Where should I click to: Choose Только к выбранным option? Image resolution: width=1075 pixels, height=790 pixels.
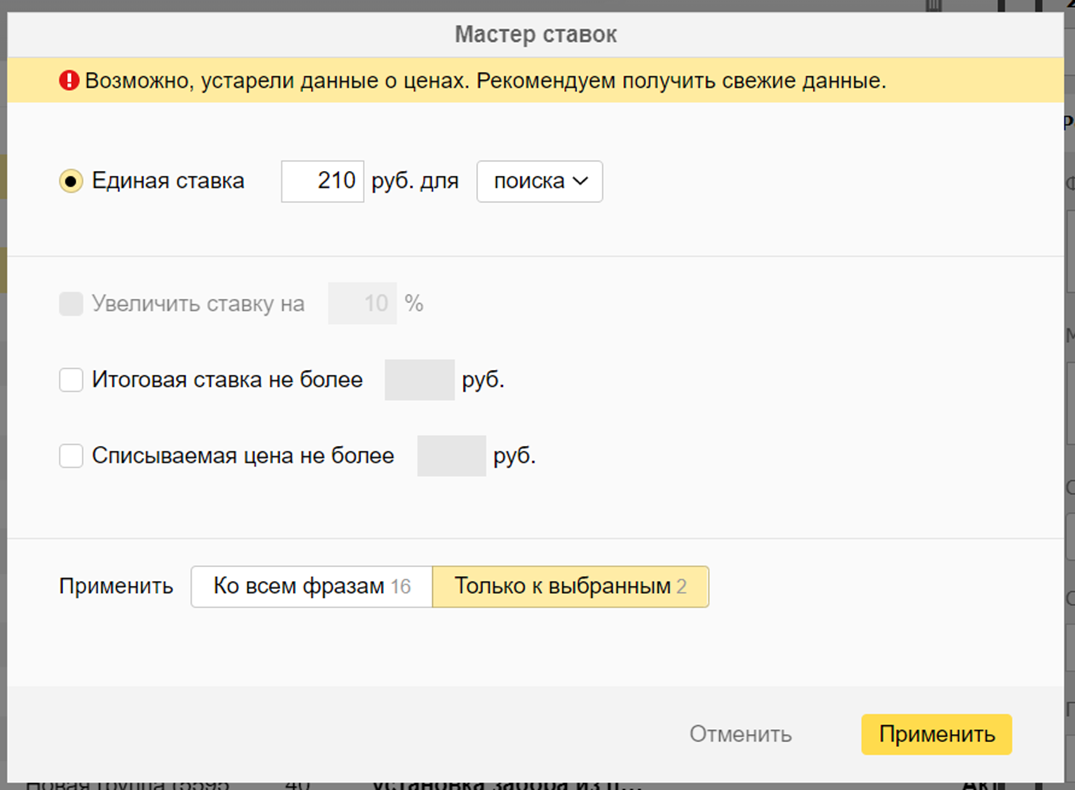(570, 587)
